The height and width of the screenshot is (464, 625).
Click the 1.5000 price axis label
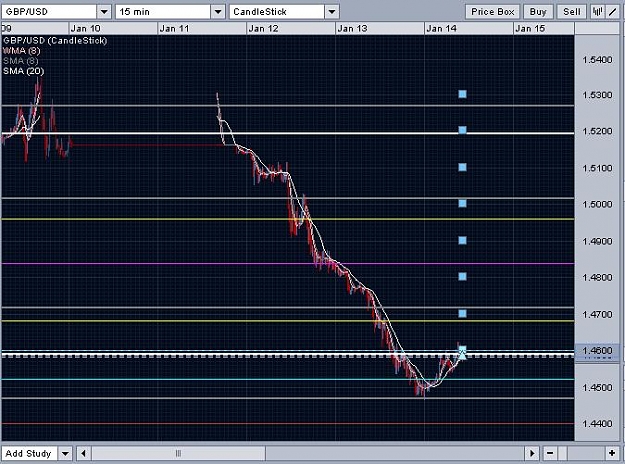(x=597, y=204)
